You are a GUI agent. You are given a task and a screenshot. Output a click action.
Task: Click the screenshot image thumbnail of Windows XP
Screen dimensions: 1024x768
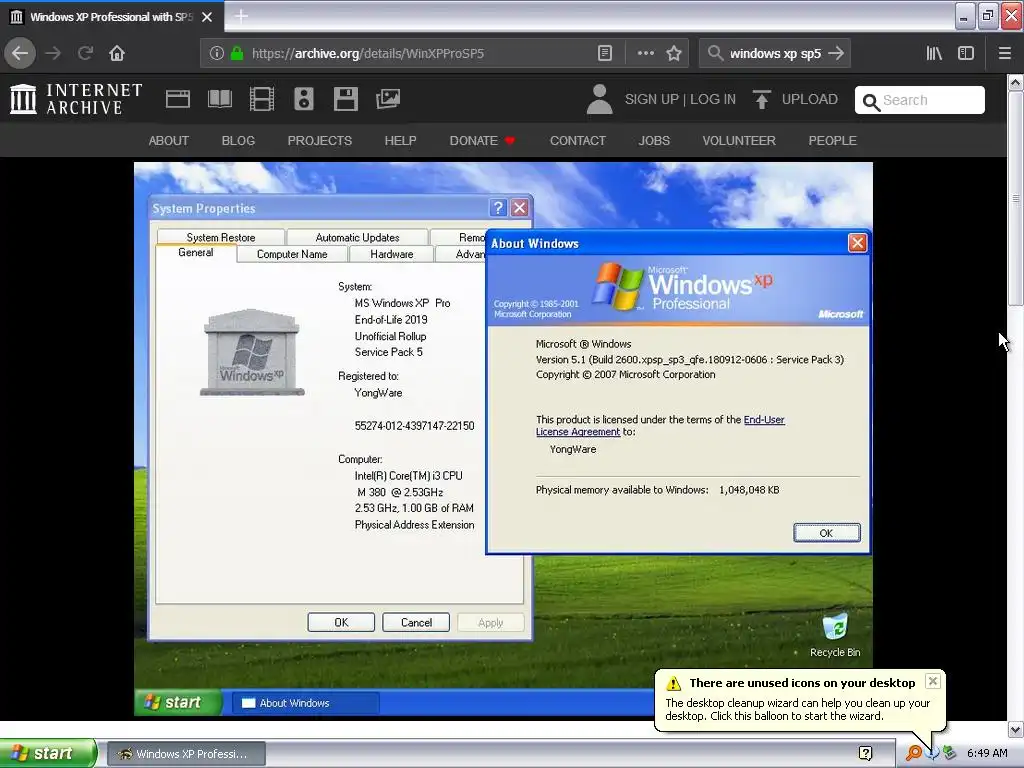[504, 439]
